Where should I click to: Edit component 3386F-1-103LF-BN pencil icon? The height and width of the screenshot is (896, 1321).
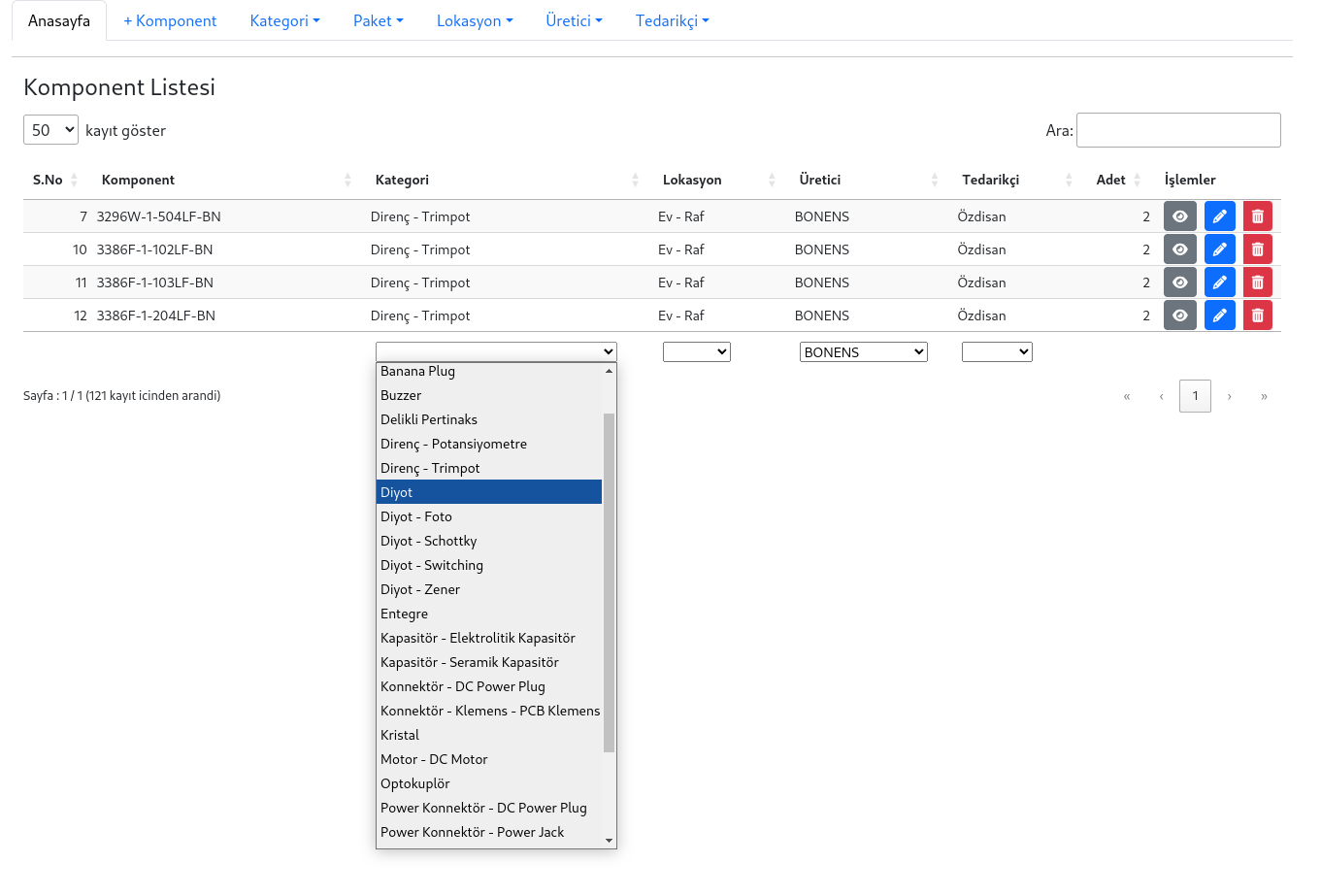click(1219, 282)
